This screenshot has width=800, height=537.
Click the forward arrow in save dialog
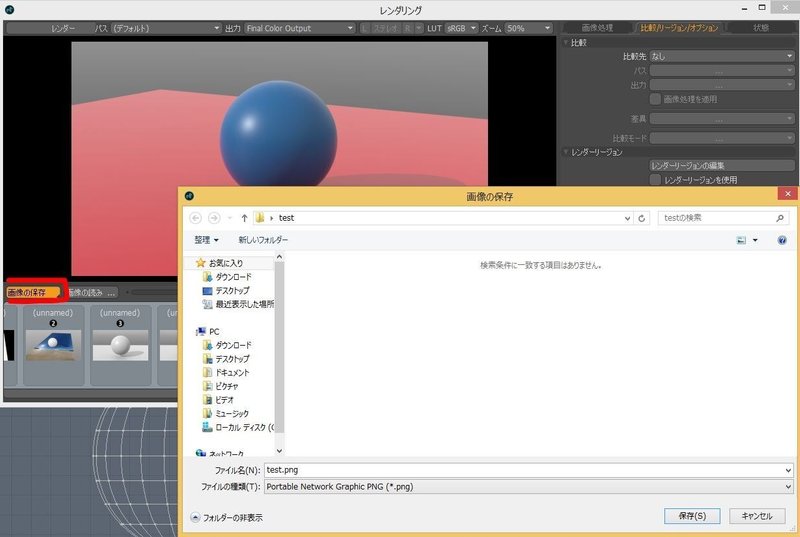(214, 218)
